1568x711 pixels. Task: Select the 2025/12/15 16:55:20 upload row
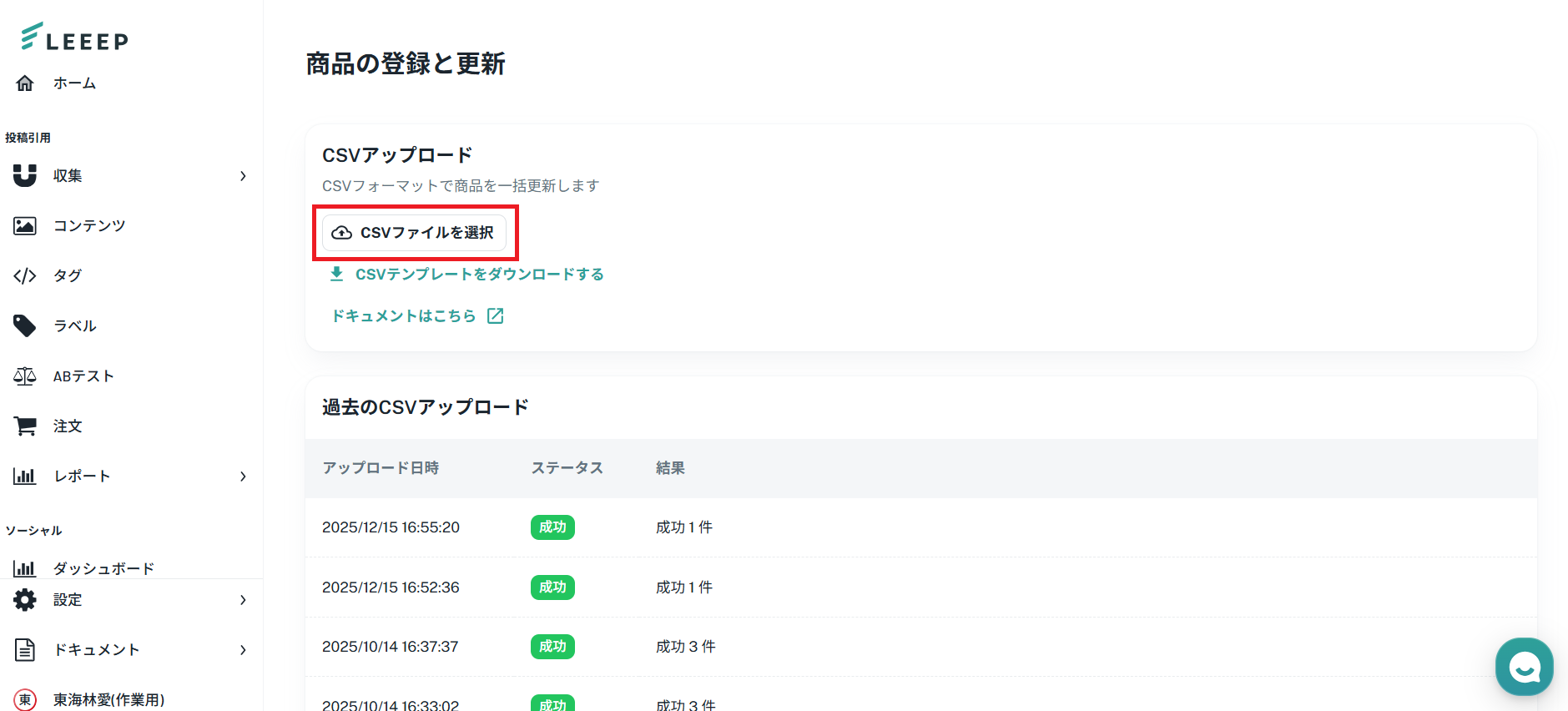[x=921, y=527]
